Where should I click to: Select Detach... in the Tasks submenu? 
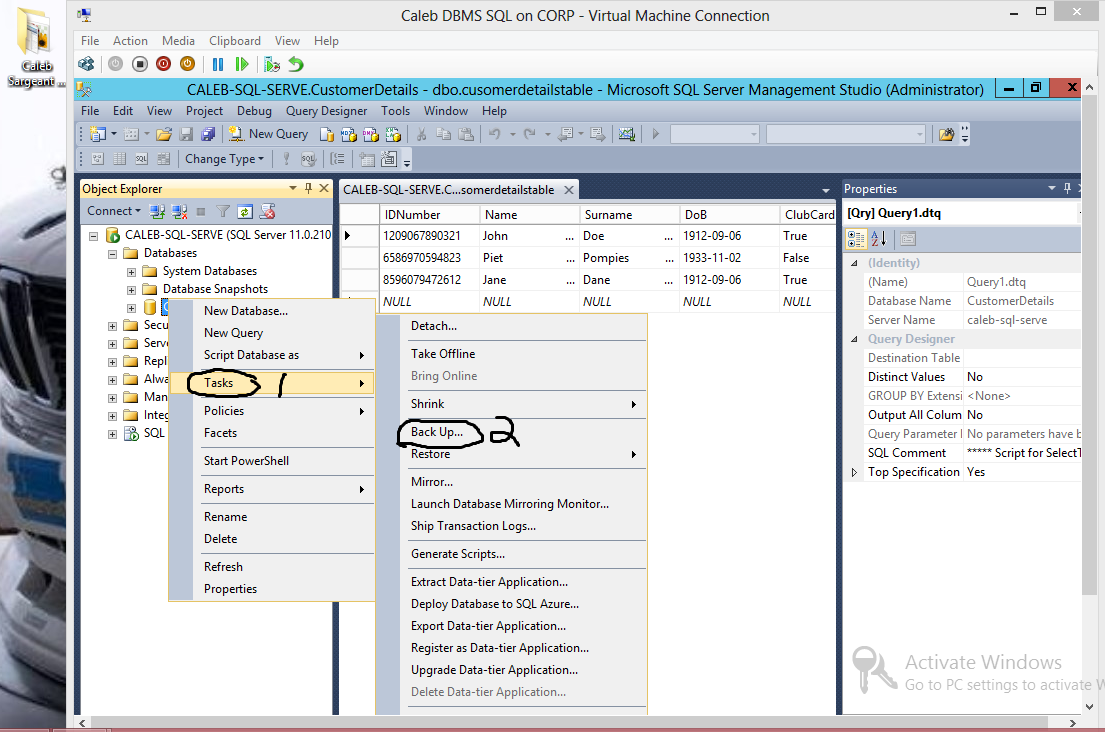pyautogui.click(x=433, y=326)
